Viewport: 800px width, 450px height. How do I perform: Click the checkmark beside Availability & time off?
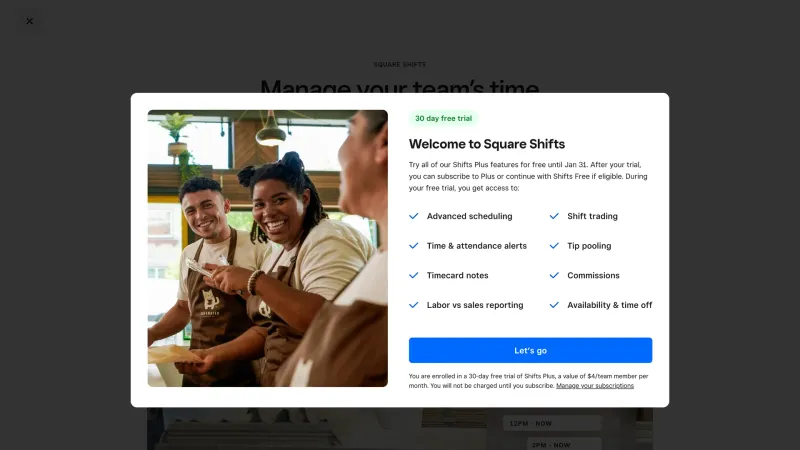tap(554, 305)
